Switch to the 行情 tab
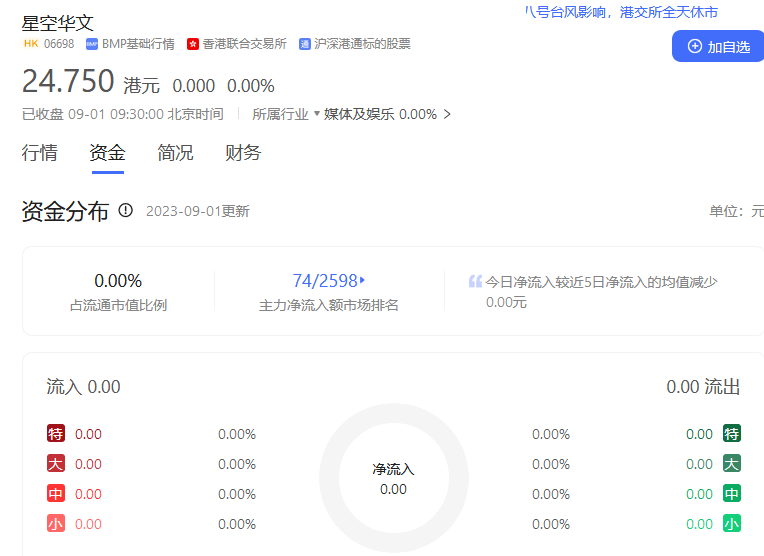Screen dimensions: 764x556 pyautogui.click(x=40, y=153)
